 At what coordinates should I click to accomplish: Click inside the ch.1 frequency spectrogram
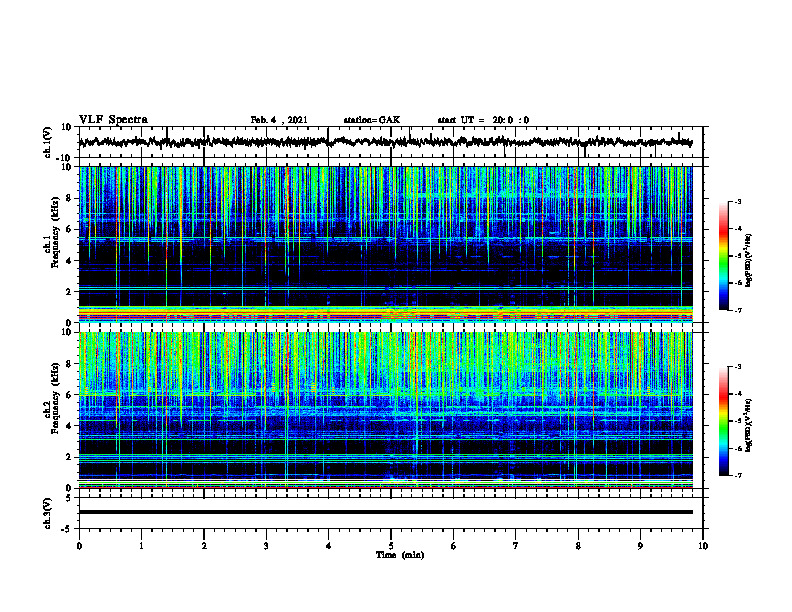[385, 244]
